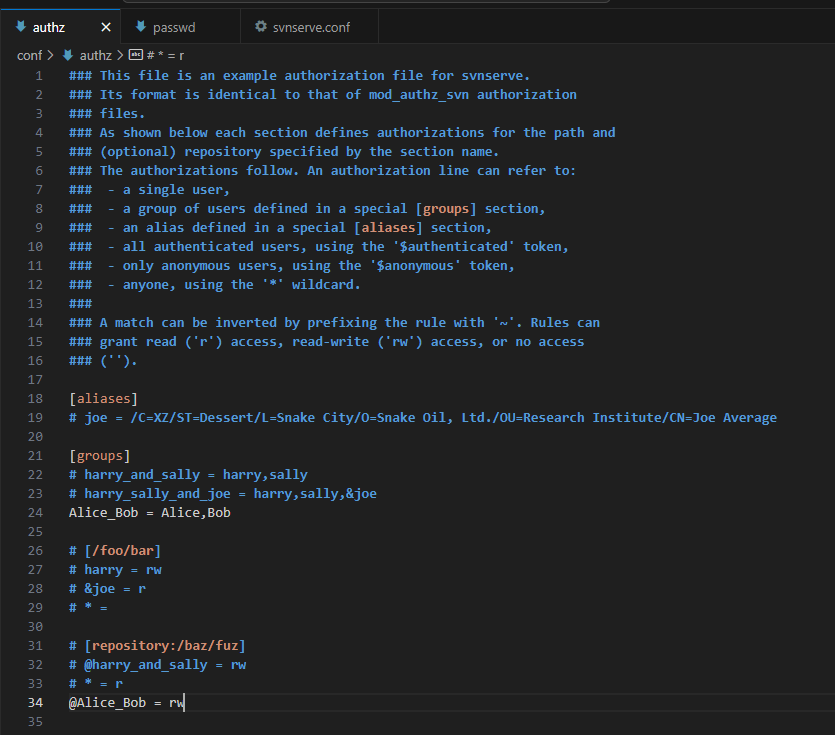
Task: Open the '# * = r' symbol breadcrumb
Action: pyautogui.click(x=166, y=55)
